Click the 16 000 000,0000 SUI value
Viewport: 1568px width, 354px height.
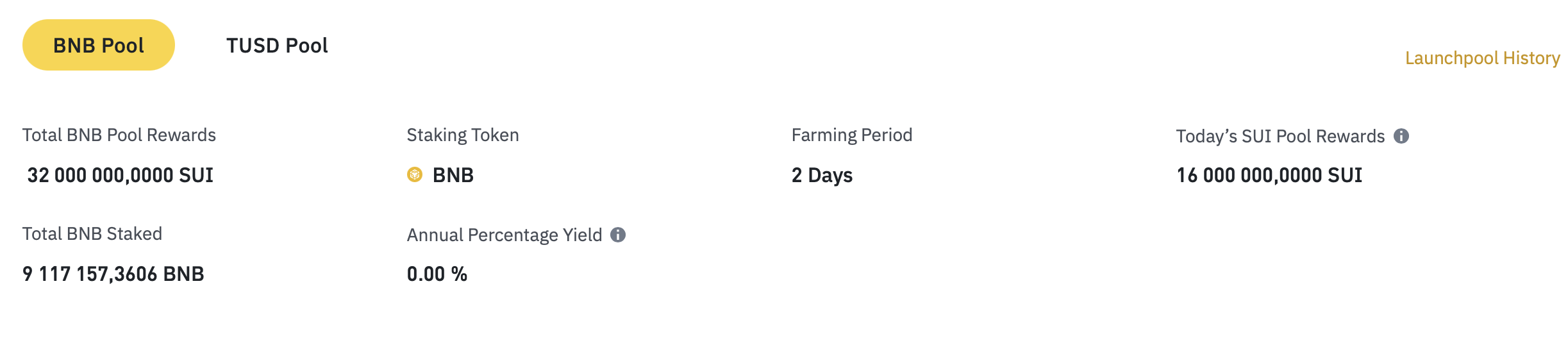point(1269,175)
